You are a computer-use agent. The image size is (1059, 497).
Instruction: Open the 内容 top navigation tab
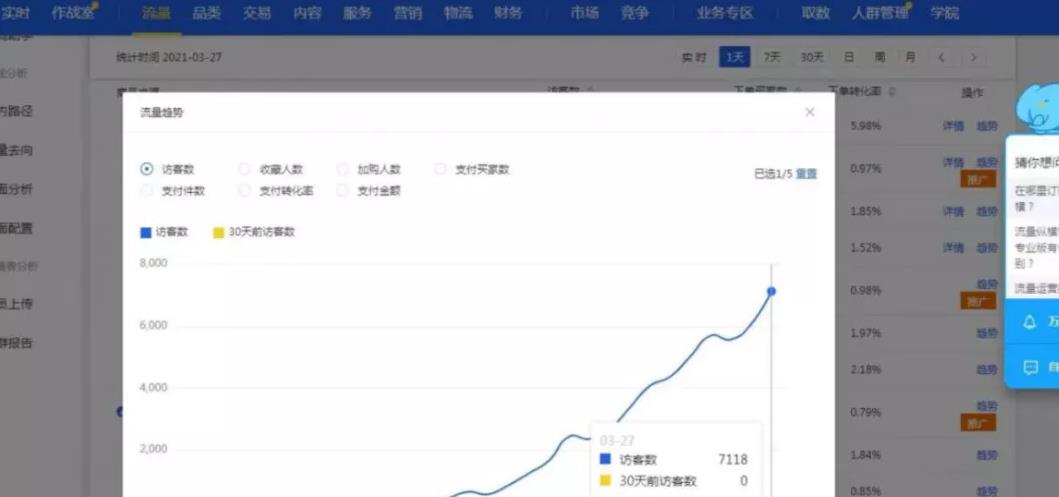[307, 13]
